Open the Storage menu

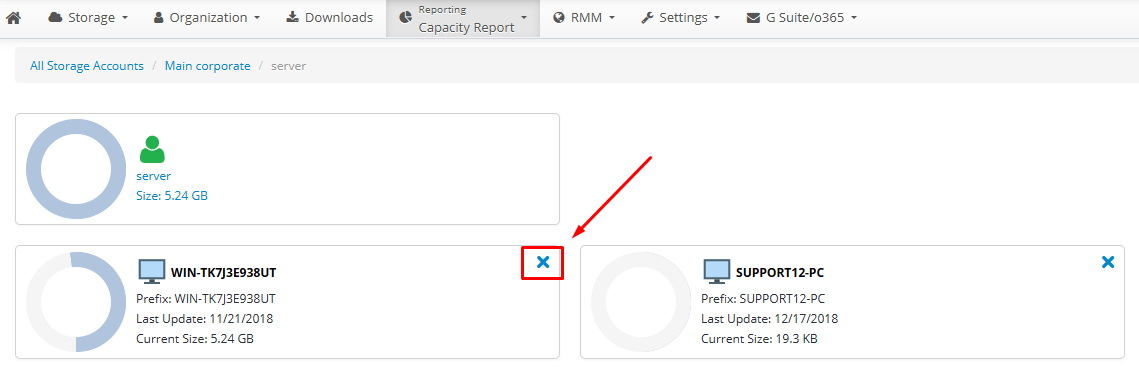pyautogui.click(x=88, y=17)
